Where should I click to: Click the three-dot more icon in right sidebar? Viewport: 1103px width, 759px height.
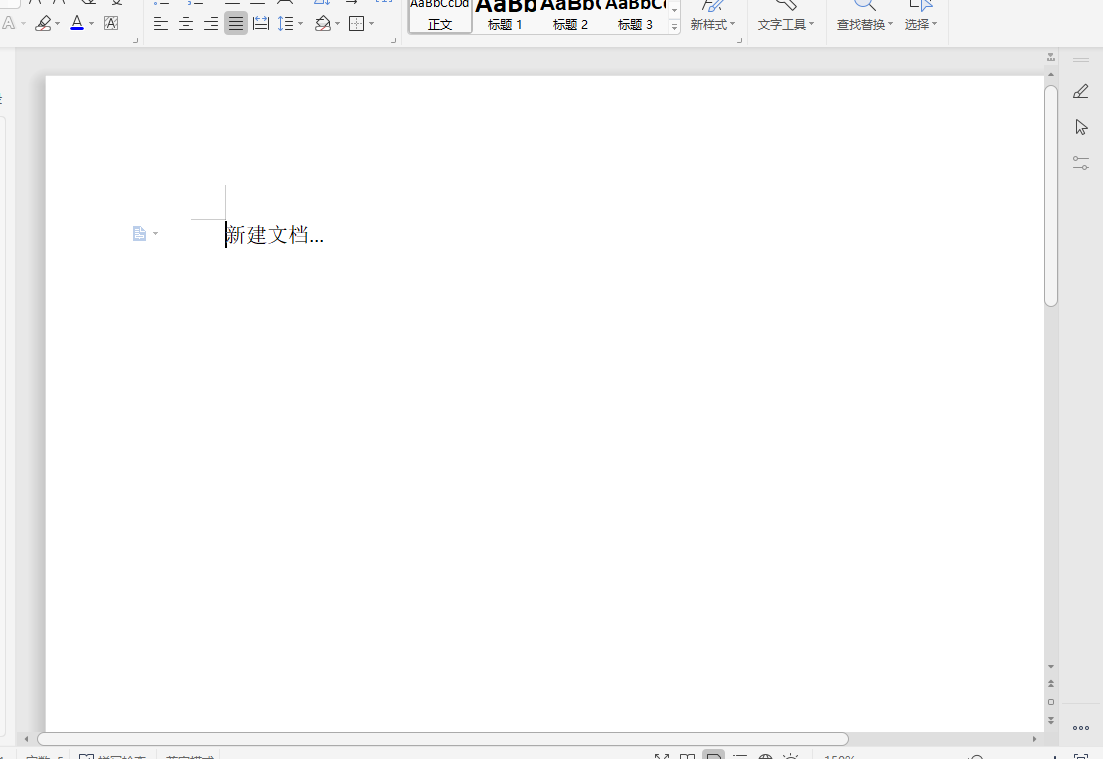1081,728
